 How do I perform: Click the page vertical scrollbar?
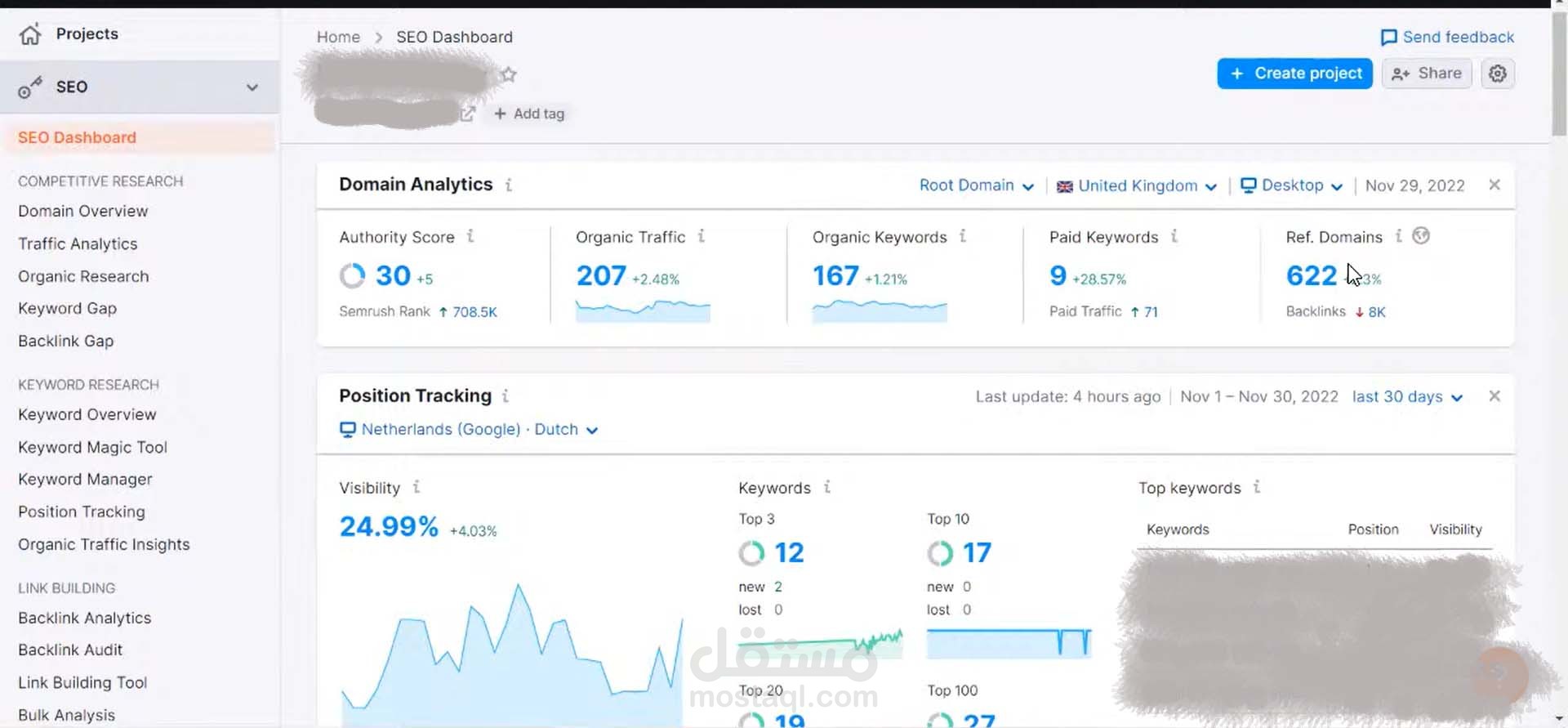pos(1560,75)
